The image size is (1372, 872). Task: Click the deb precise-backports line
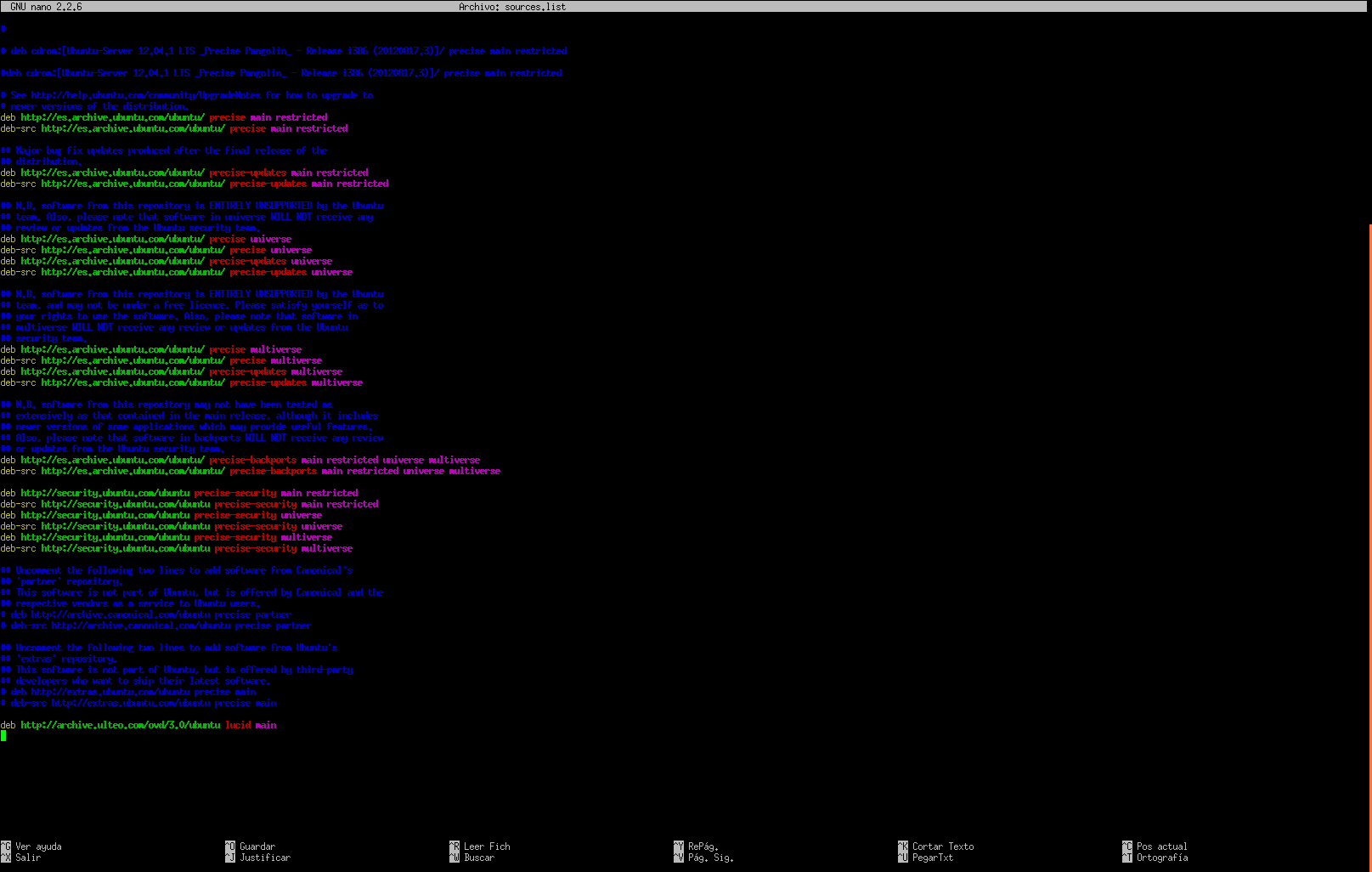[240, 460]
